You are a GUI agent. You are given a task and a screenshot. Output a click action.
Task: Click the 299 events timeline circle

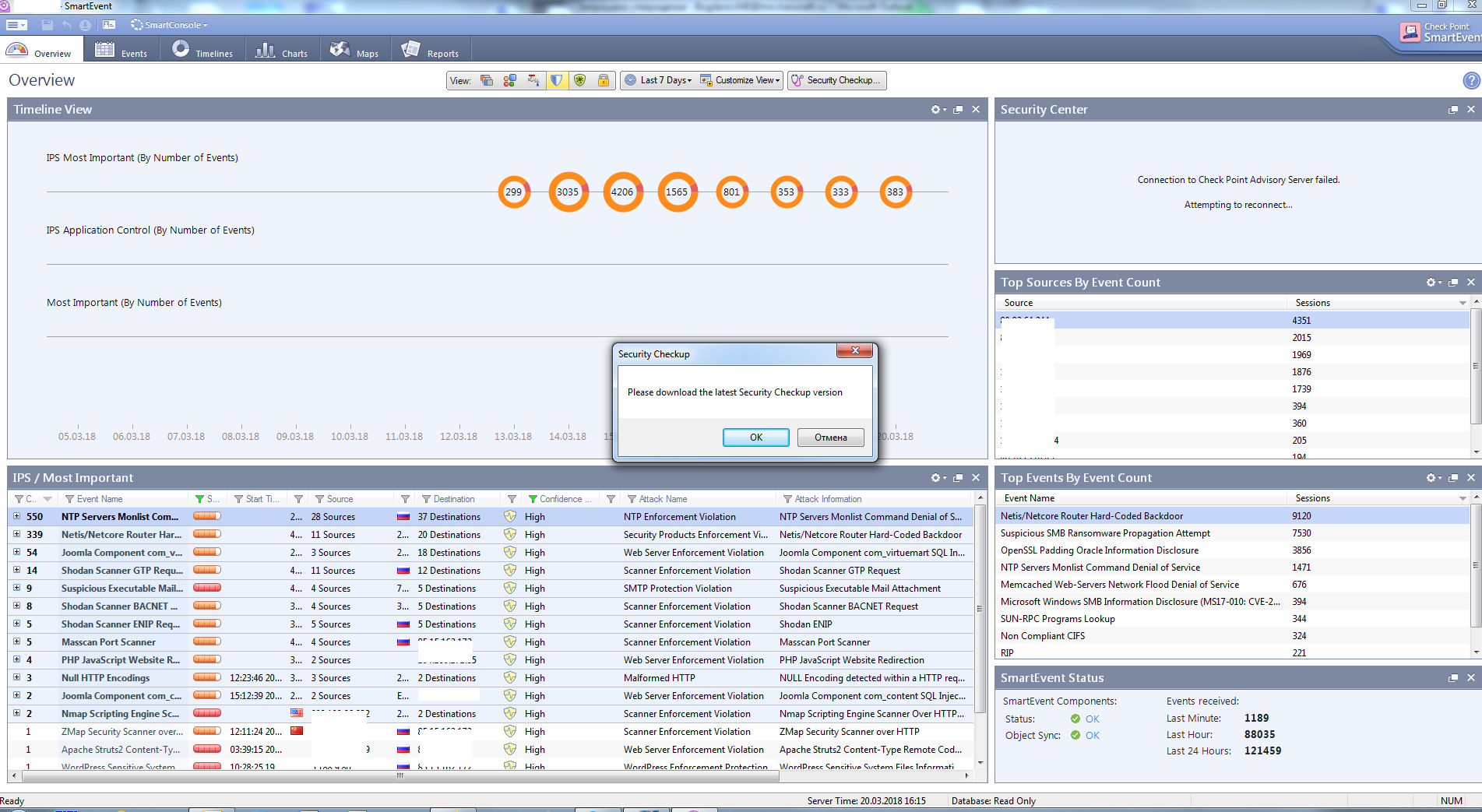pos(514,192)
